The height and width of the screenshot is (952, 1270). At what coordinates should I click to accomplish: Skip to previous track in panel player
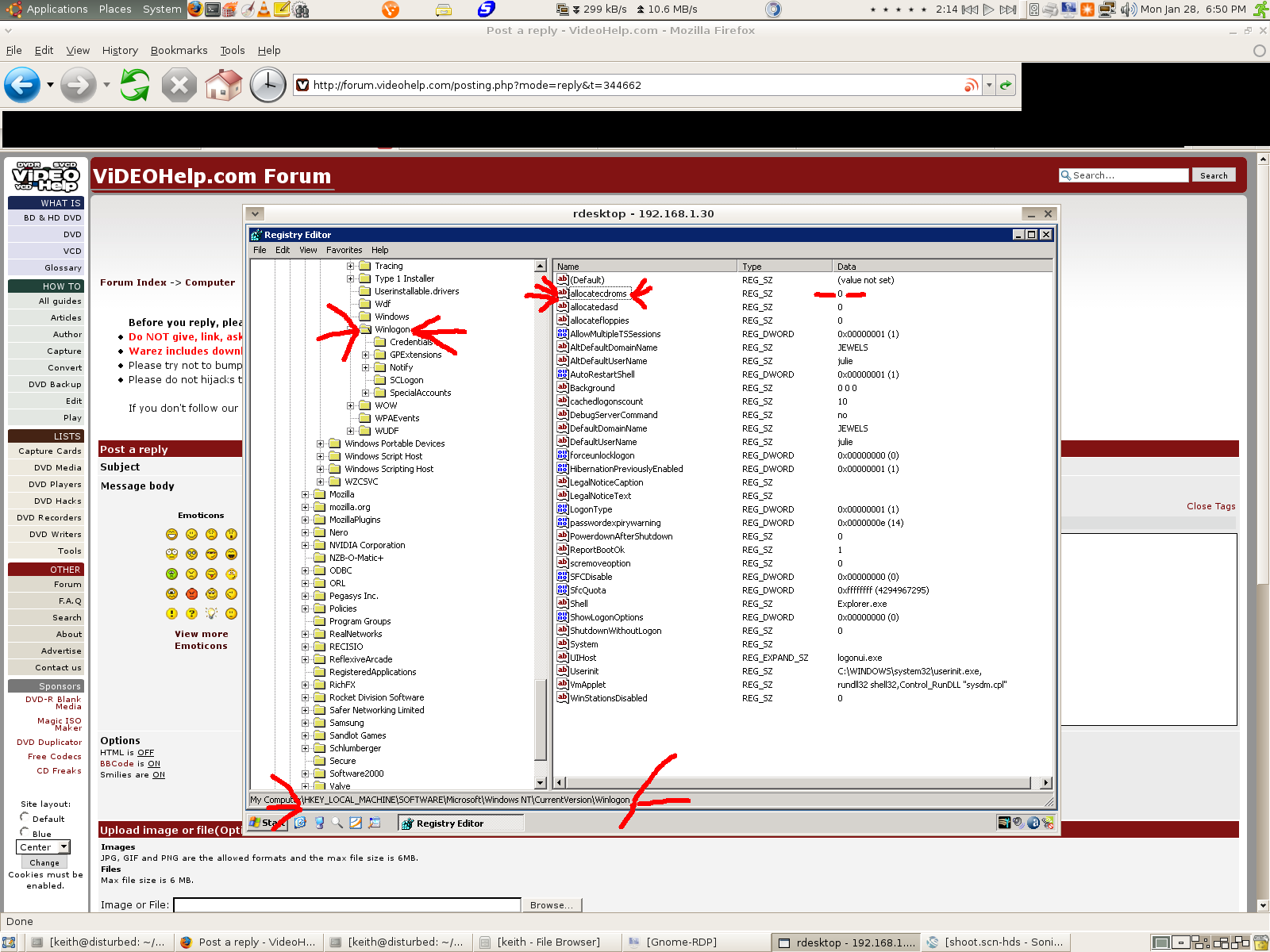(x=969, y=10)
